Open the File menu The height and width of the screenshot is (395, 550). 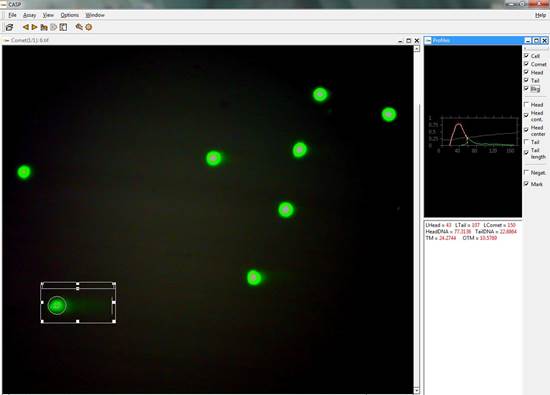[12, 15]
